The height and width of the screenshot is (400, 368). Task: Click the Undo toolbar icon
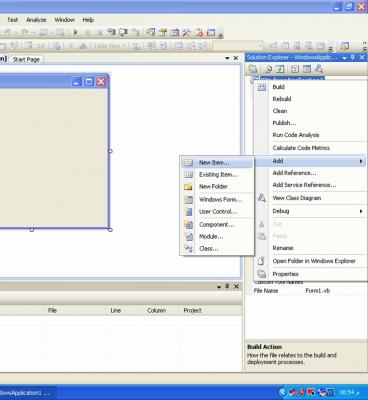7,32
